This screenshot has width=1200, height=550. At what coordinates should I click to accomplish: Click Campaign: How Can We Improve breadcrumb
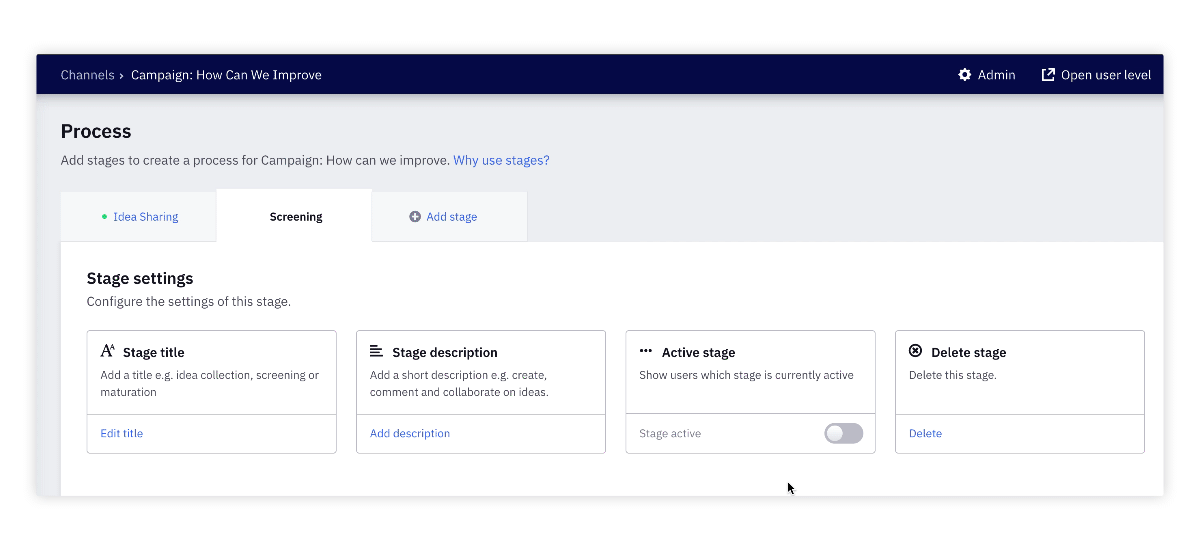click(x=226, y=75)
